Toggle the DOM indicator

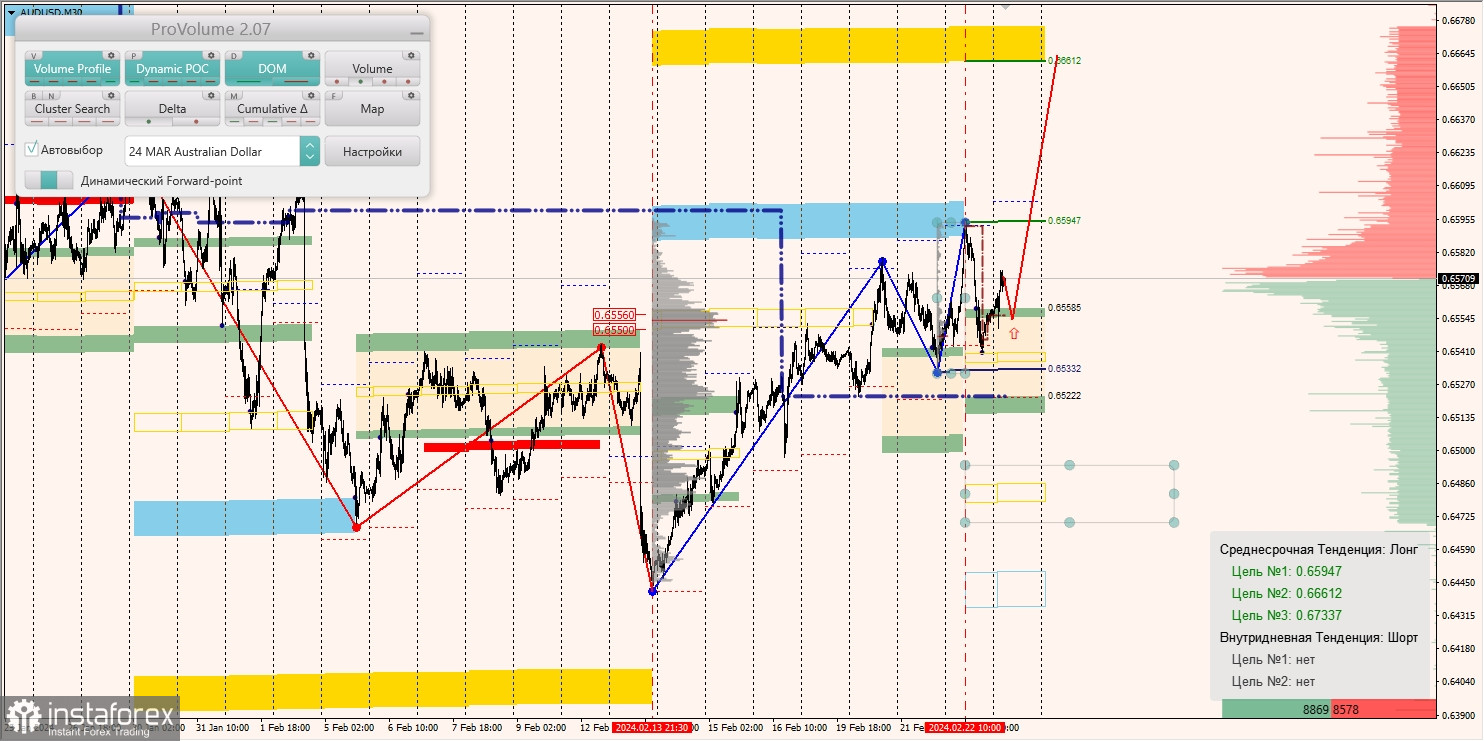[272, 69]
